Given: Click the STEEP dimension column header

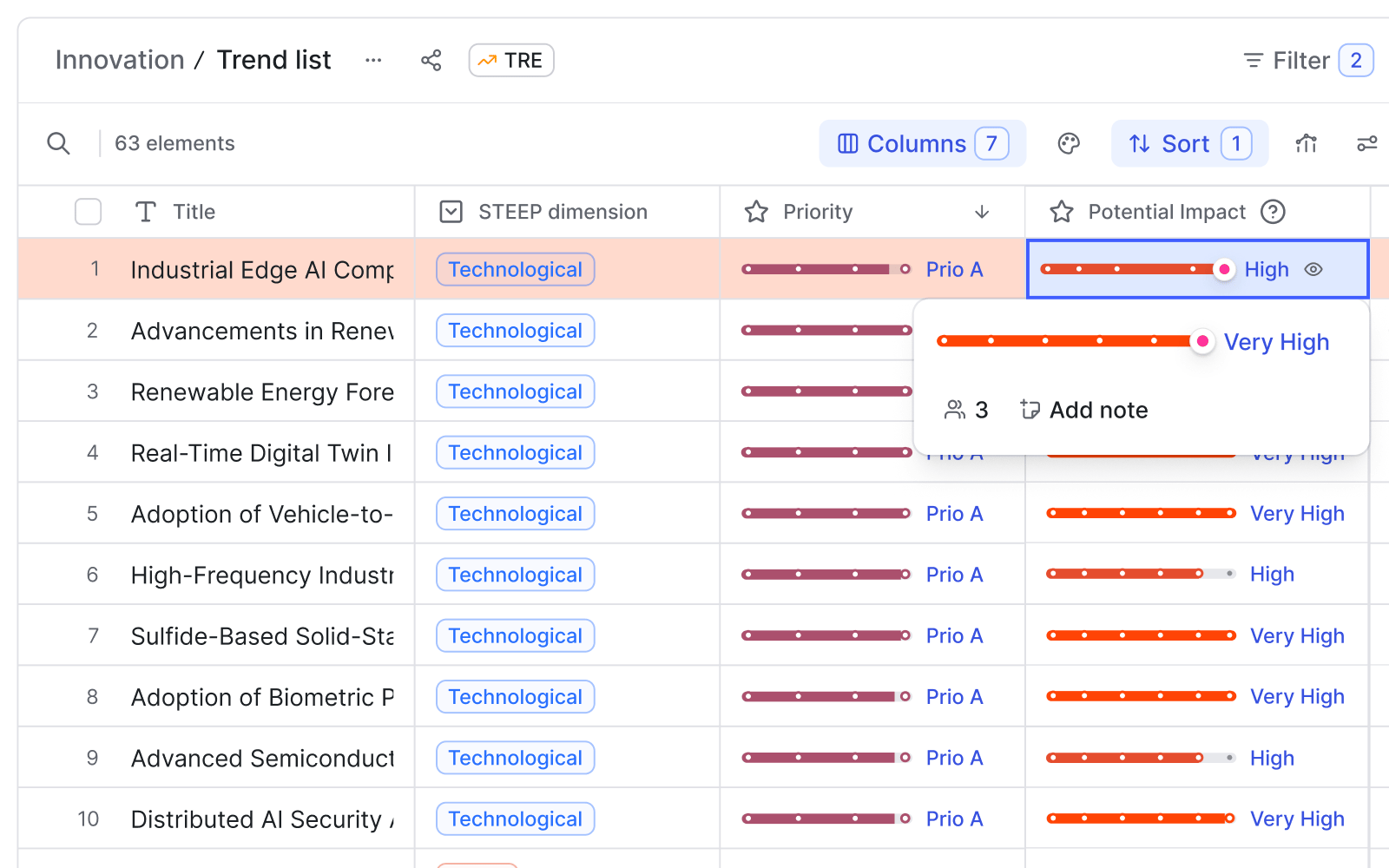Looking at the screenshot, I should (x=563, y=212).
